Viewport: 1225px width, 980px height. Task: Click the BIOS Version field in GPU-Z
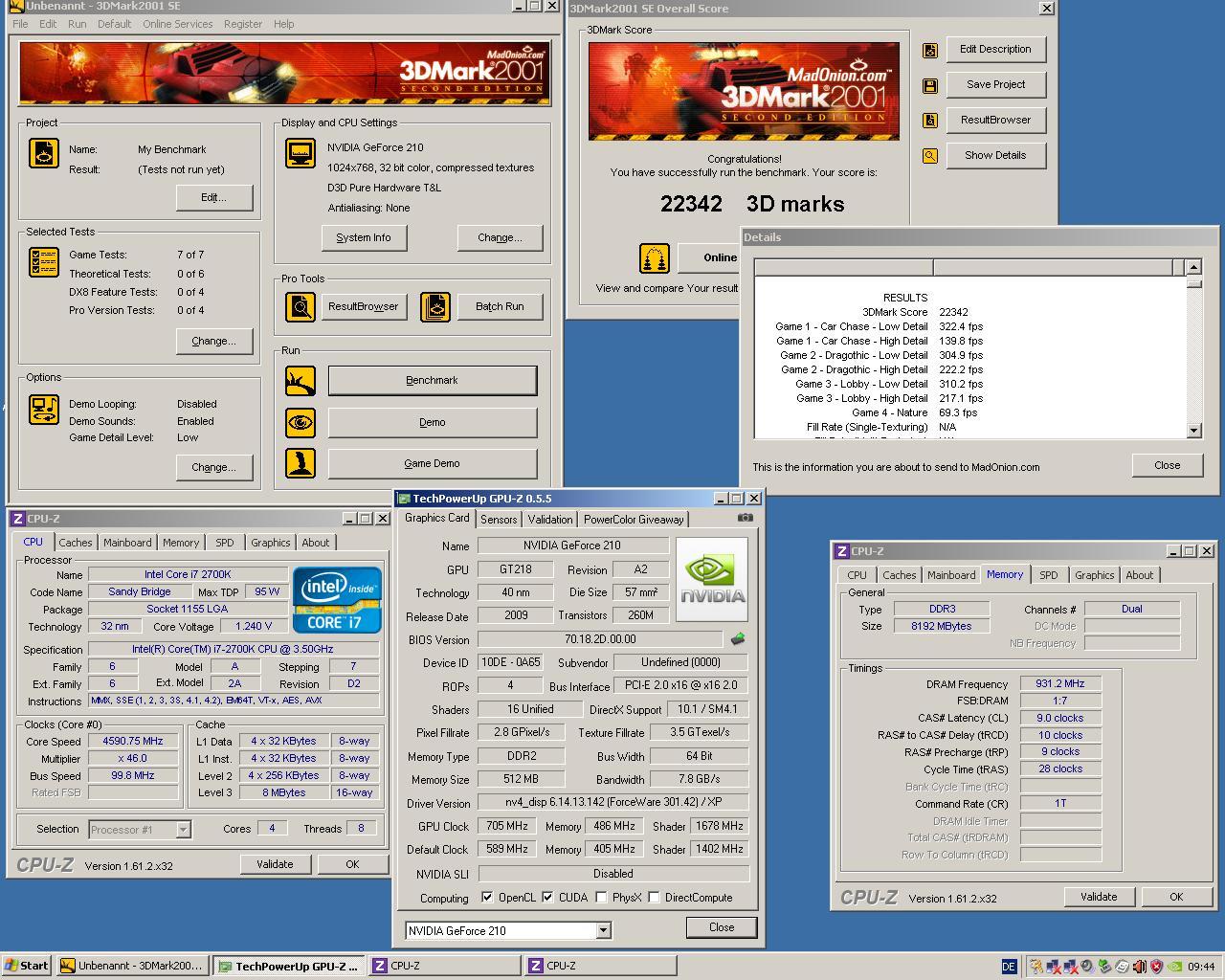(x=600, y=639)
